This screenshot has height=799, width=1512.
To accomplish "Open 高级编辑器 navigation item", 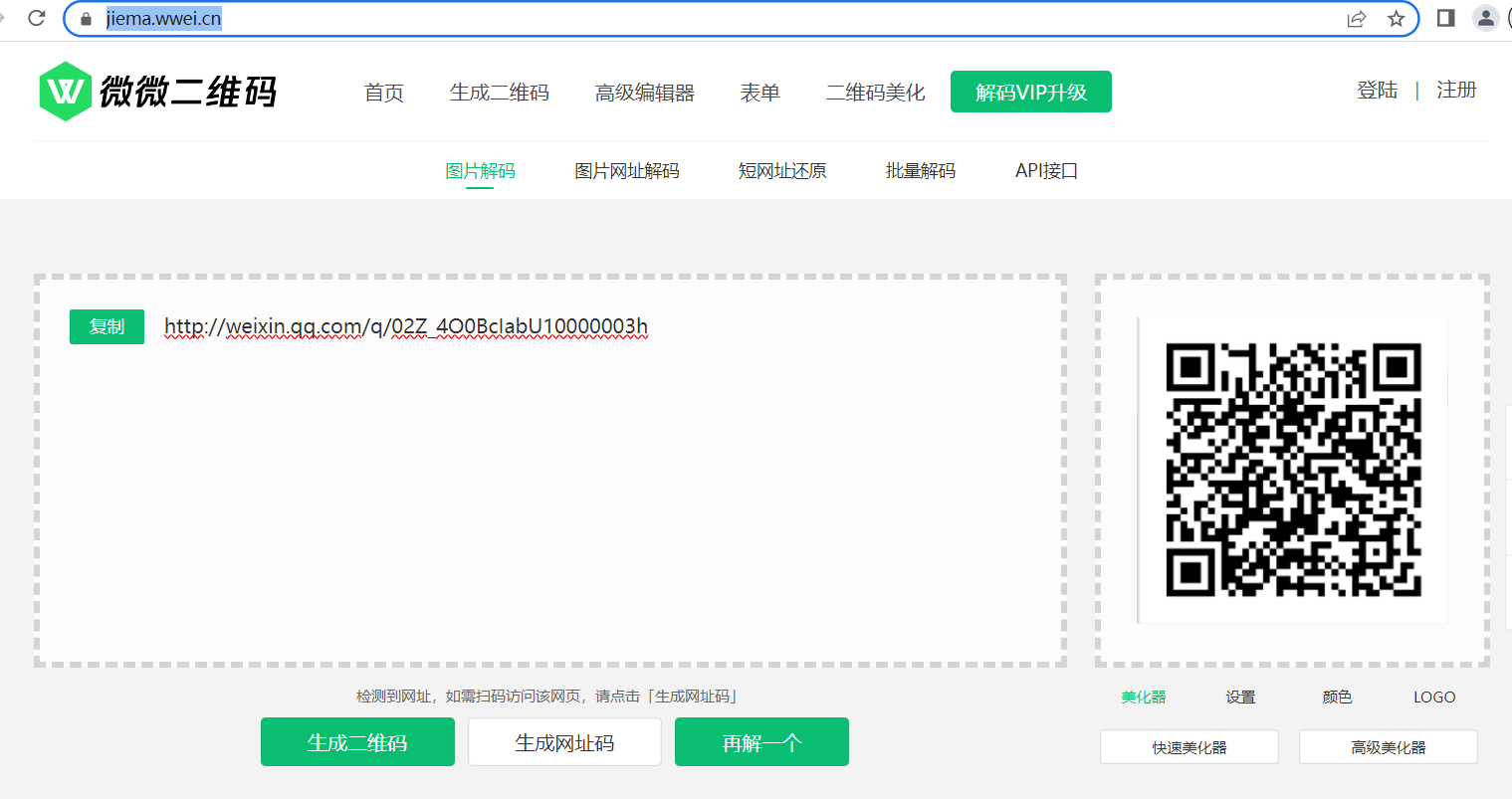I will (x=645, y=93).
